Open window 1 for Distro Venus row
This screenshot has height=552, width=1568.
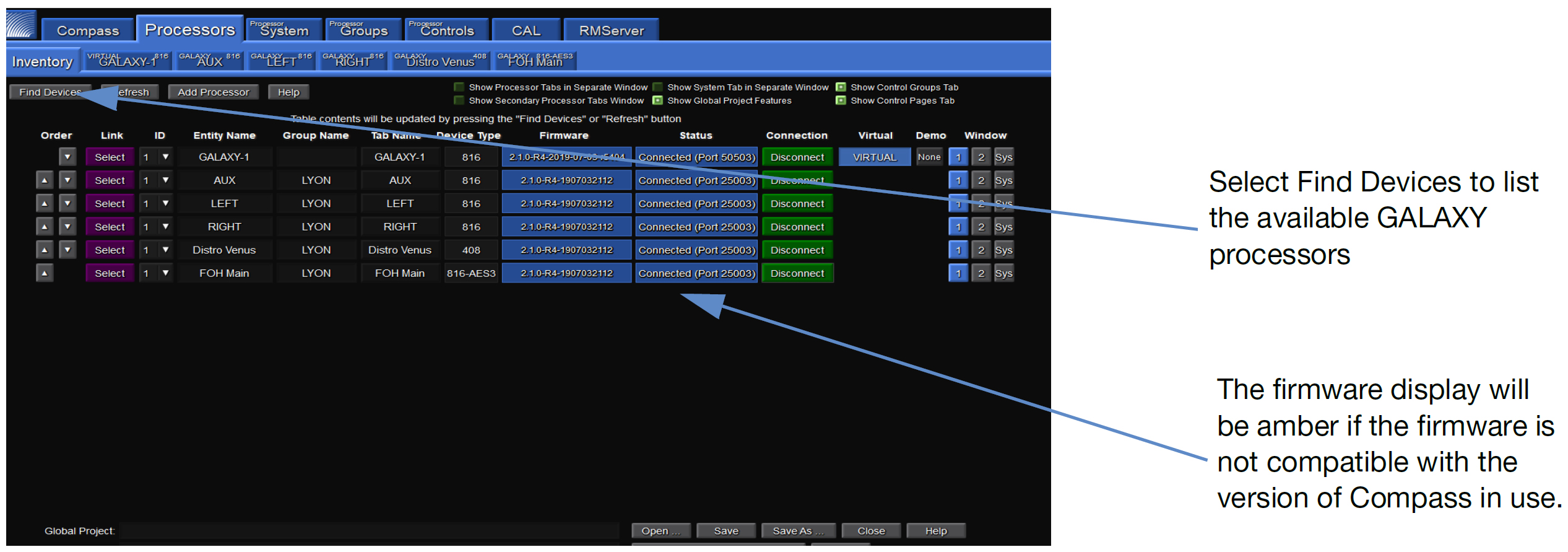click(958, 250)
